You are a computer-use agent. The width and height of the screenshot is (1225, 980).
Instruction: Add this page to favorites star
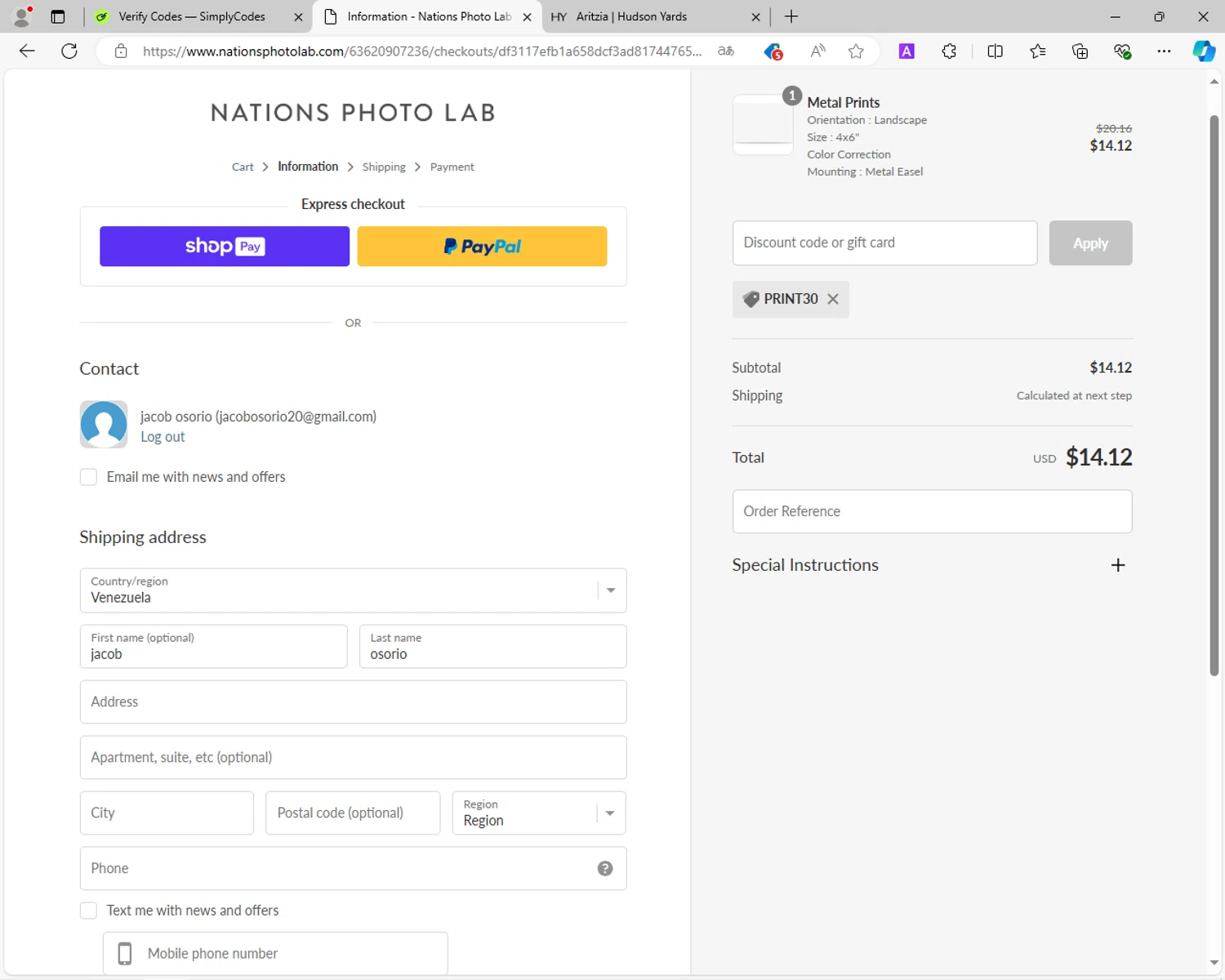856,51
